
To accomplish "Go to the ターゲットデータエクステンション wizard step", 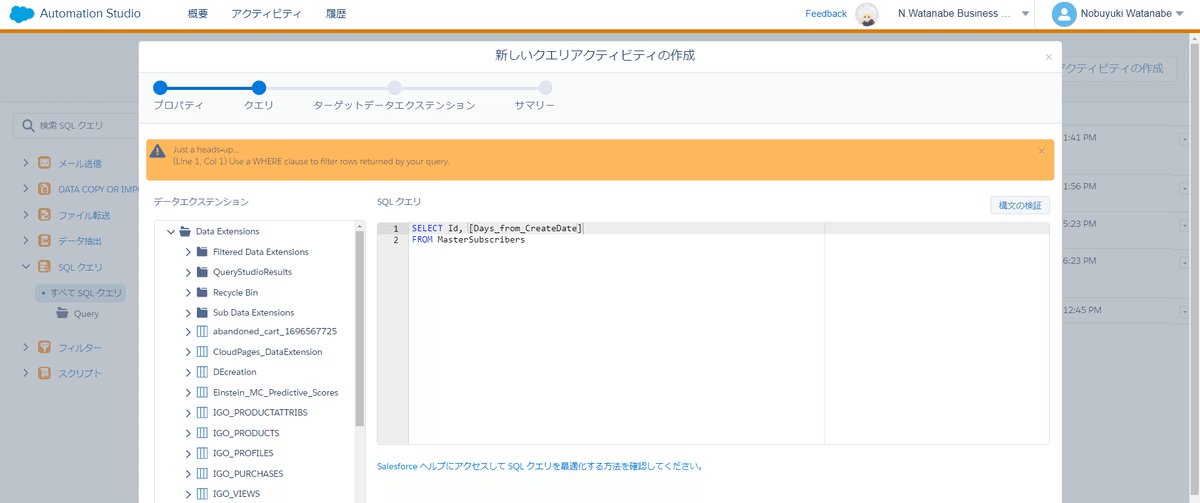I will tap(395, 88).
